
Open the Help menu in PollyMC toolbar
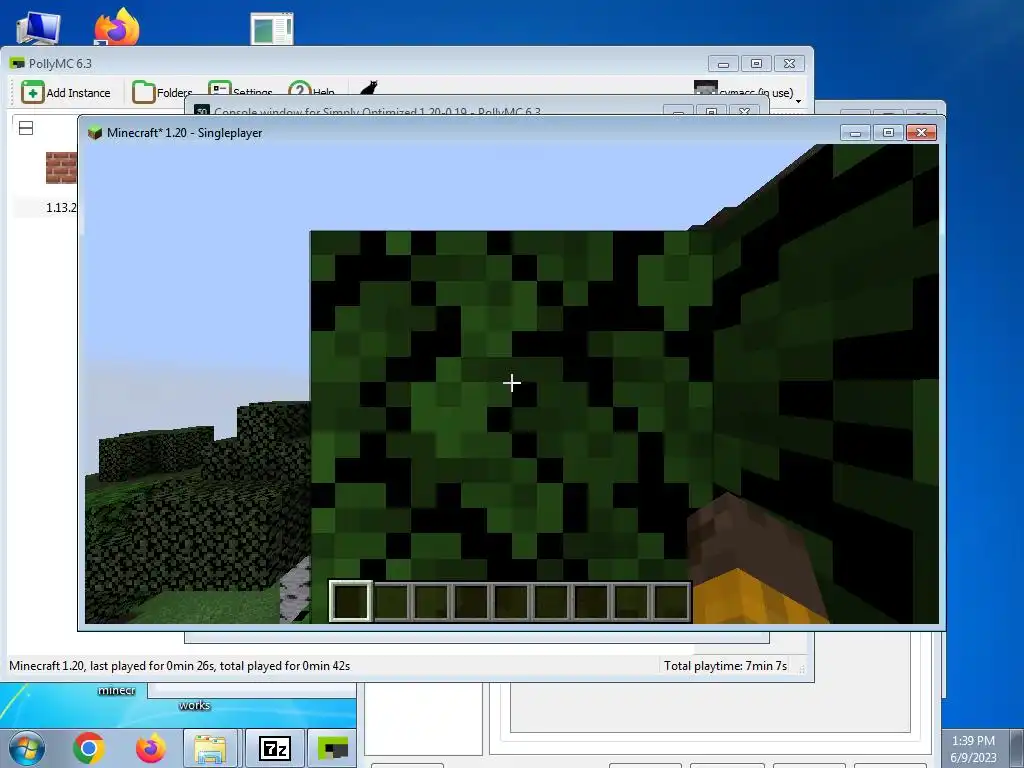(x=311, y=92)
